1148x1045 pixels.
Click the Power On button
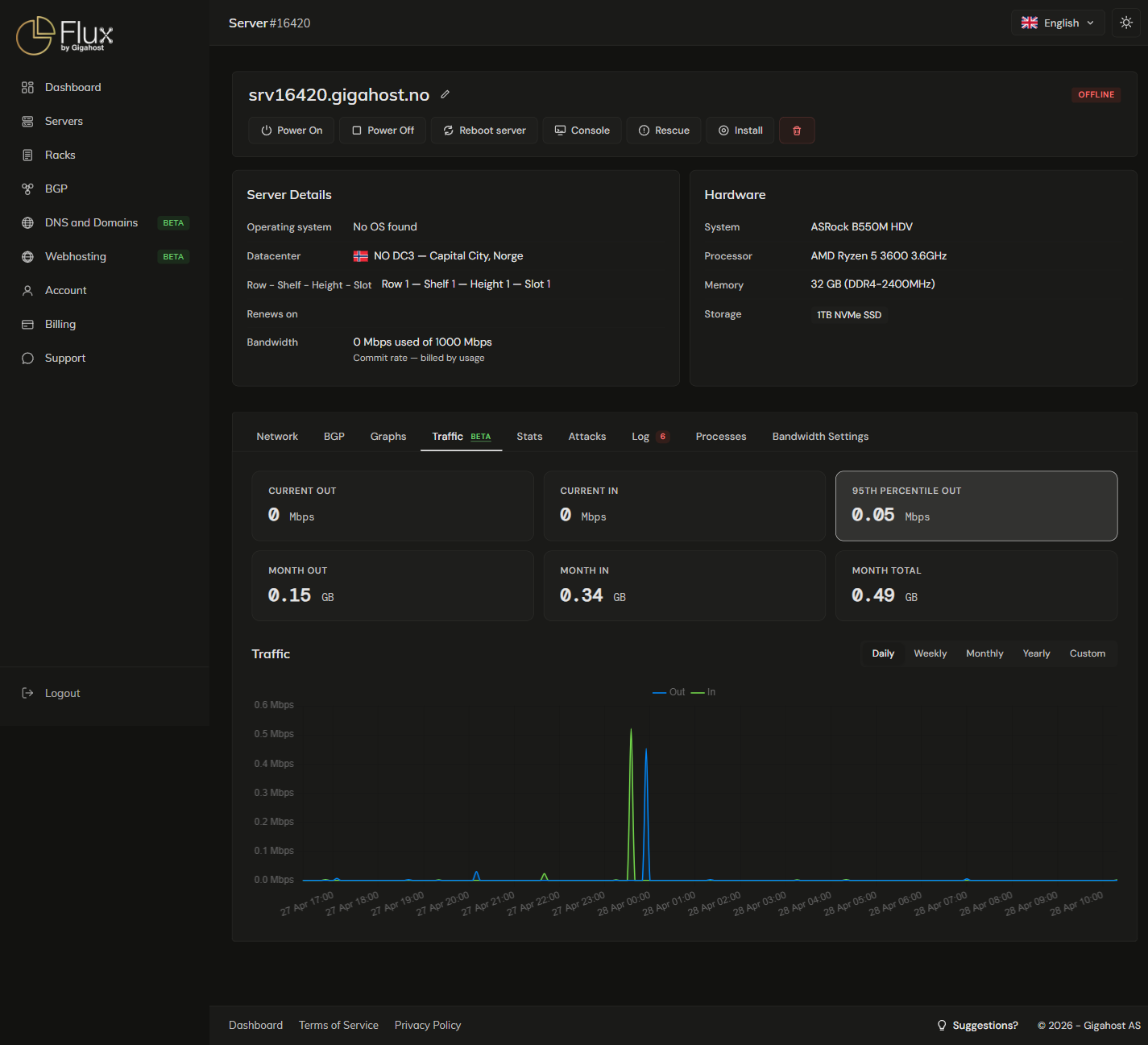291,131
